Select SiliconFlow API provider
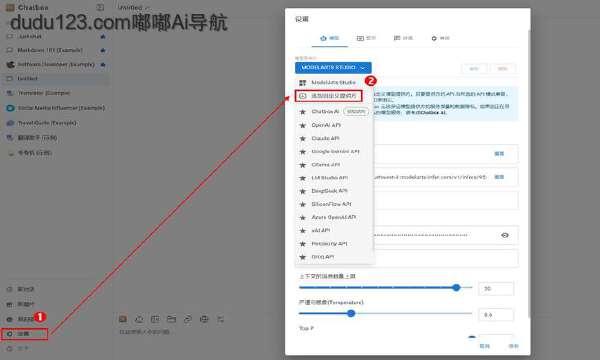The width and height of the screenshot is (600, 360). [x=331, y=204]
